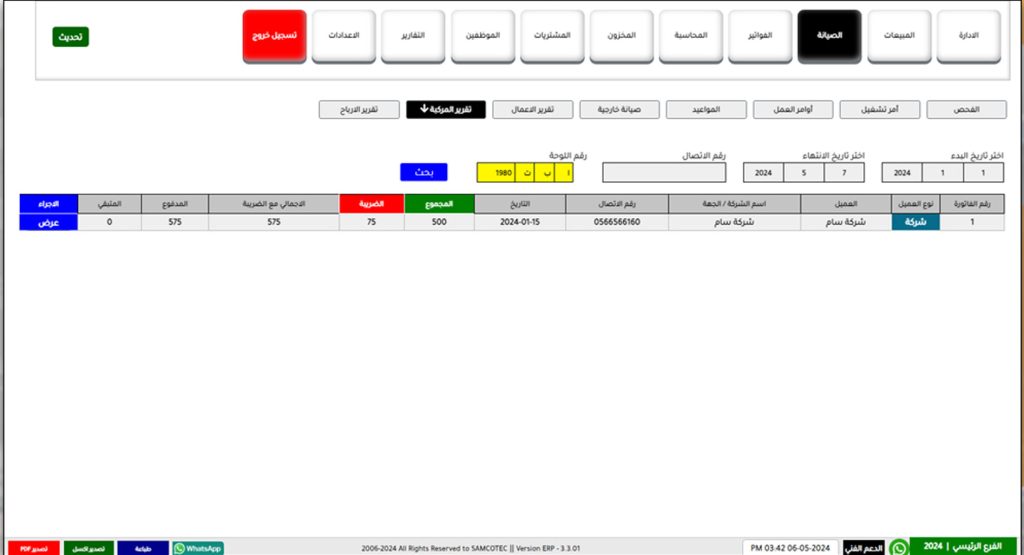Screen dimensions: 1024x555
Task: Switch to the أوامر العمل work orders tab
Action: click(x=792, y=109)
